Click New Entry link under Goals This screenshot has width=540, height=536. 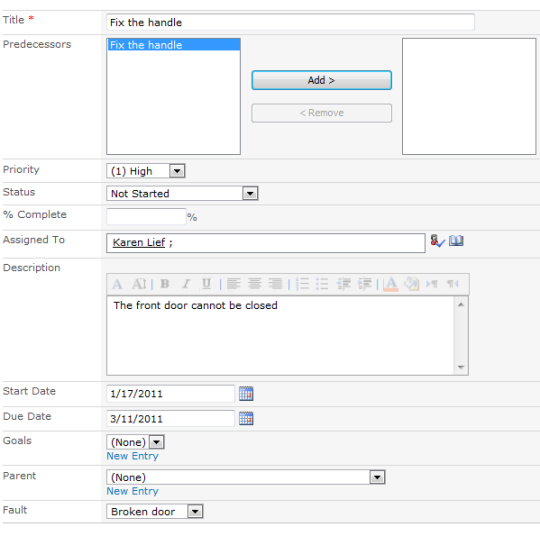pyautogui.click(x=133, y=456)
